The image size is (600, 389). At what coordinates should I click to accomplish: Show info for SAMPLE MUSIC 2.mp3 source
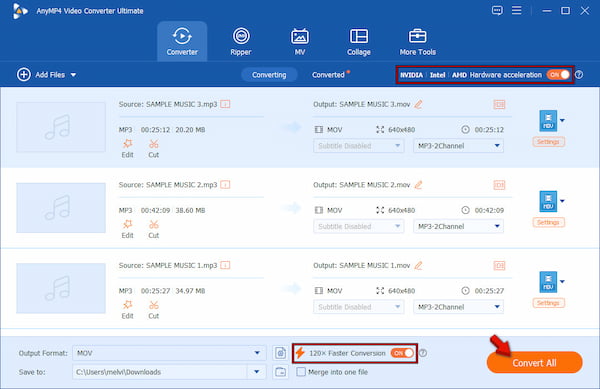[x=225, y=185]
